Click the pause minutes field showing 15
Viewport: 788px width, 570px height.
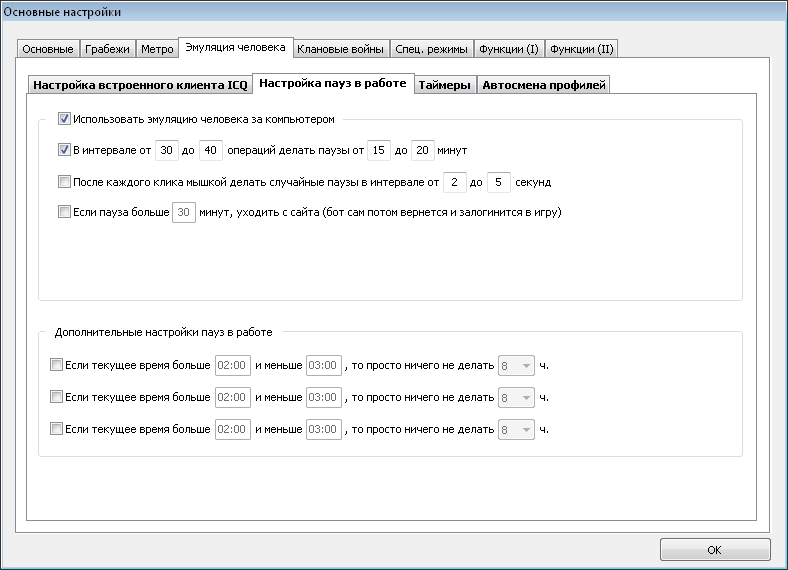(379, 150)
